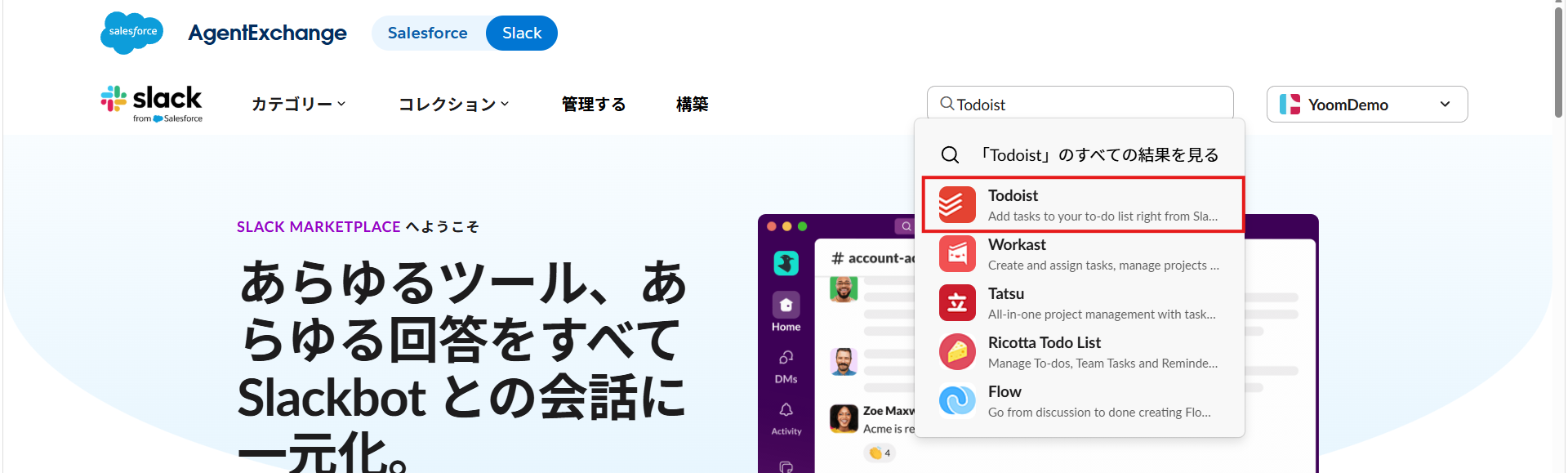
Task: Open the YoomDemo workspace dropdown
Action: (x=1367, y=104)
